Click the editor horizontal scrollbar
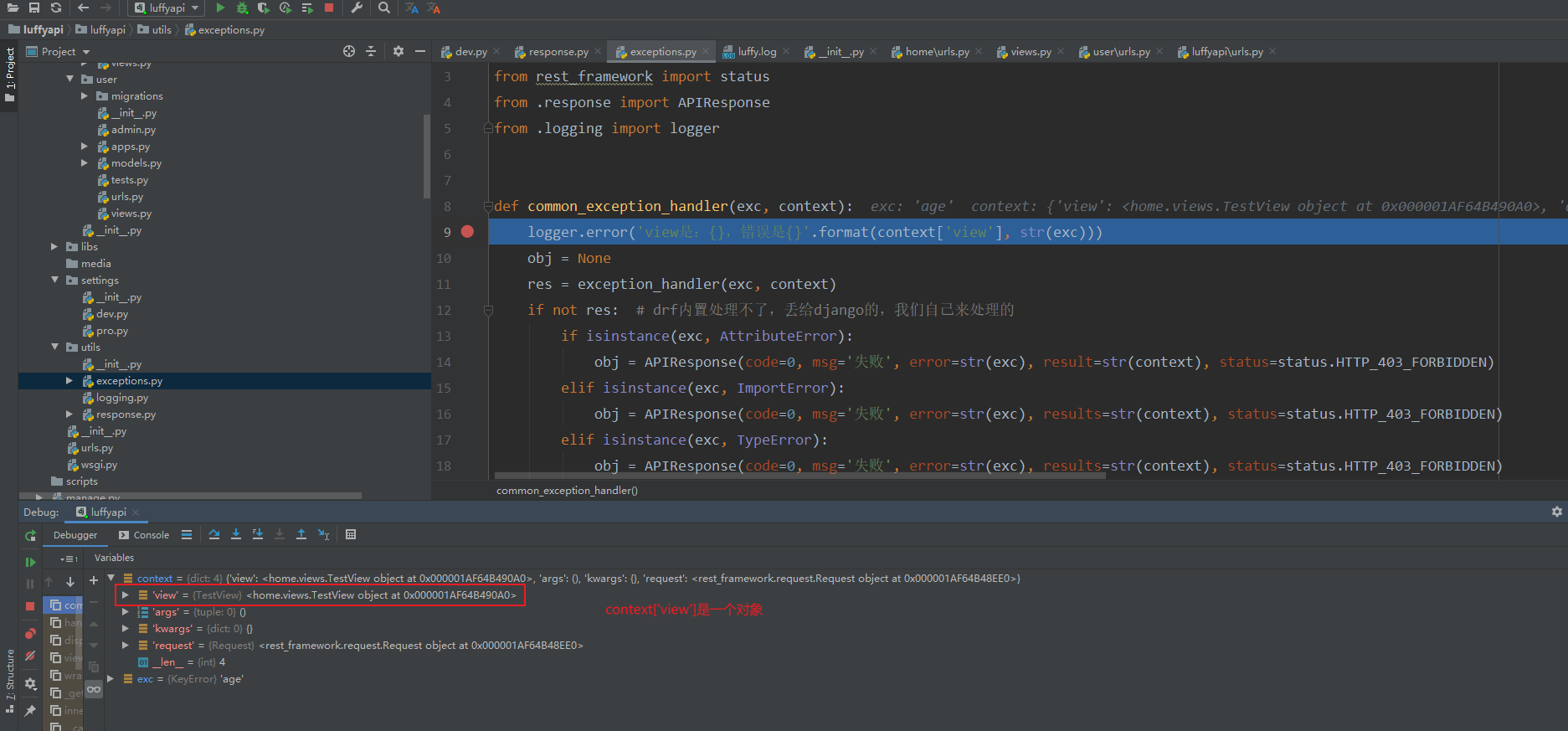Image resolution: width=1568 pixels, height=731 pixels. pyautogui.click(x=795, y=476)
